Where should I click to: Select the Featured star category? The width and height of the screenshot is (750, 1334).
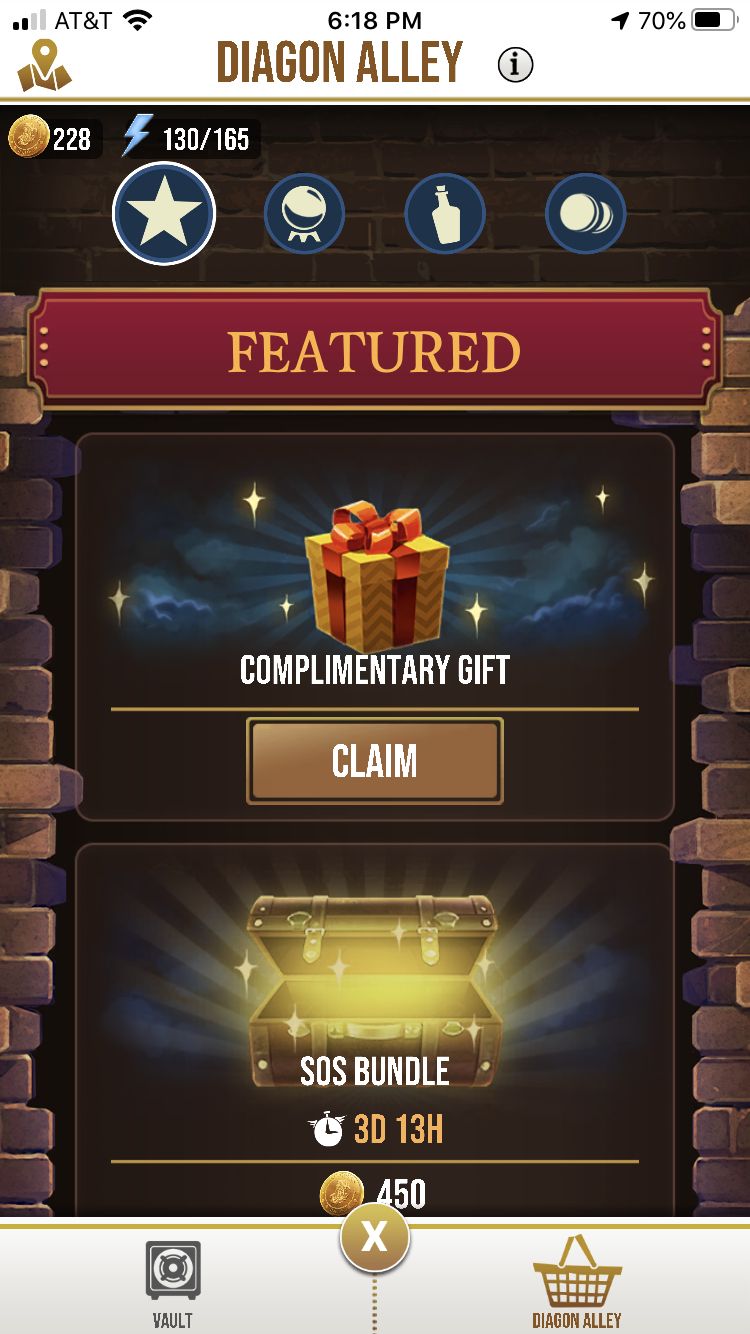(164, 213)
